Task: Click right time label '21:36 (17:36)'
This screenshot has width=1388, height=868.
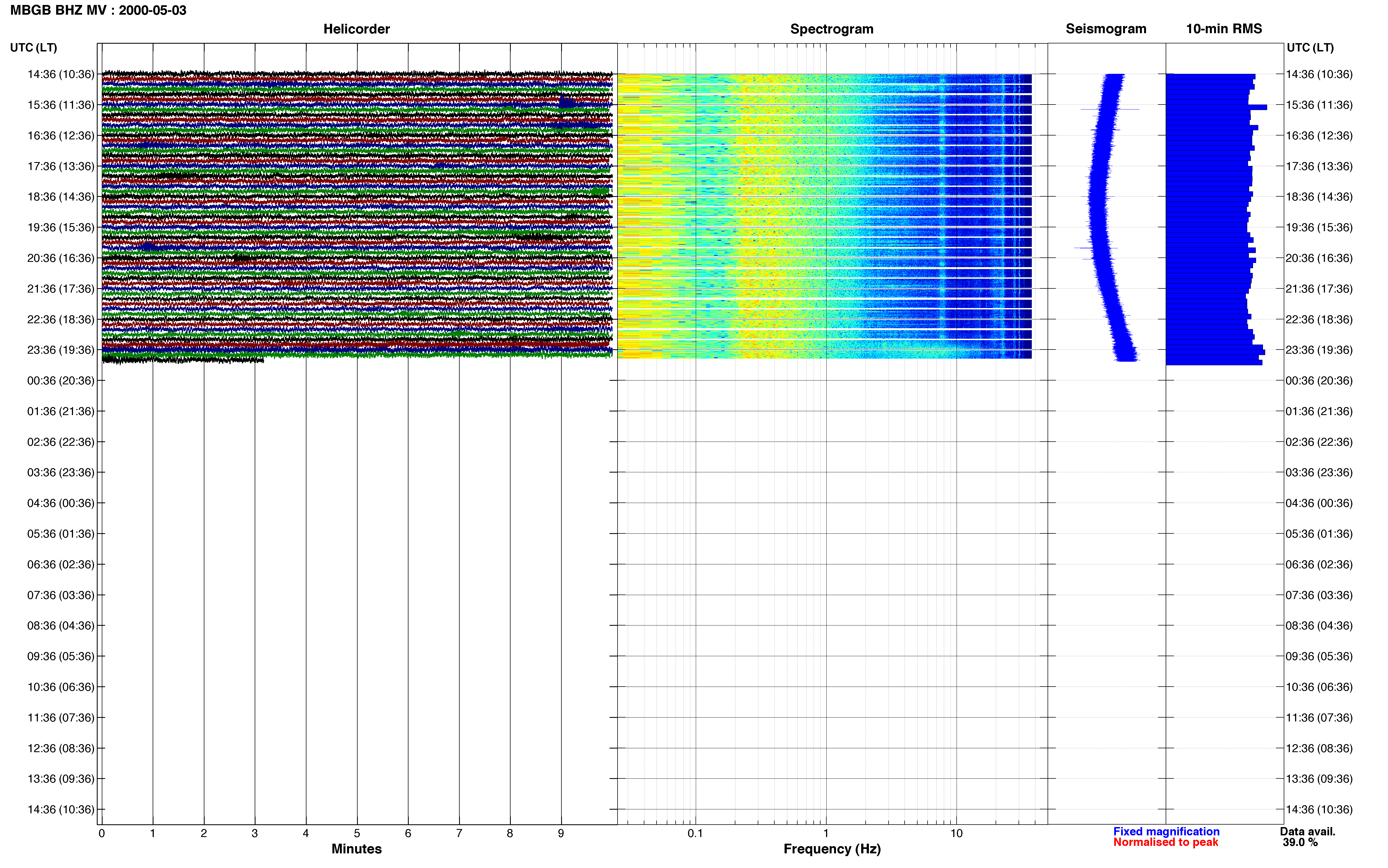Action: tap(1319, 289)
